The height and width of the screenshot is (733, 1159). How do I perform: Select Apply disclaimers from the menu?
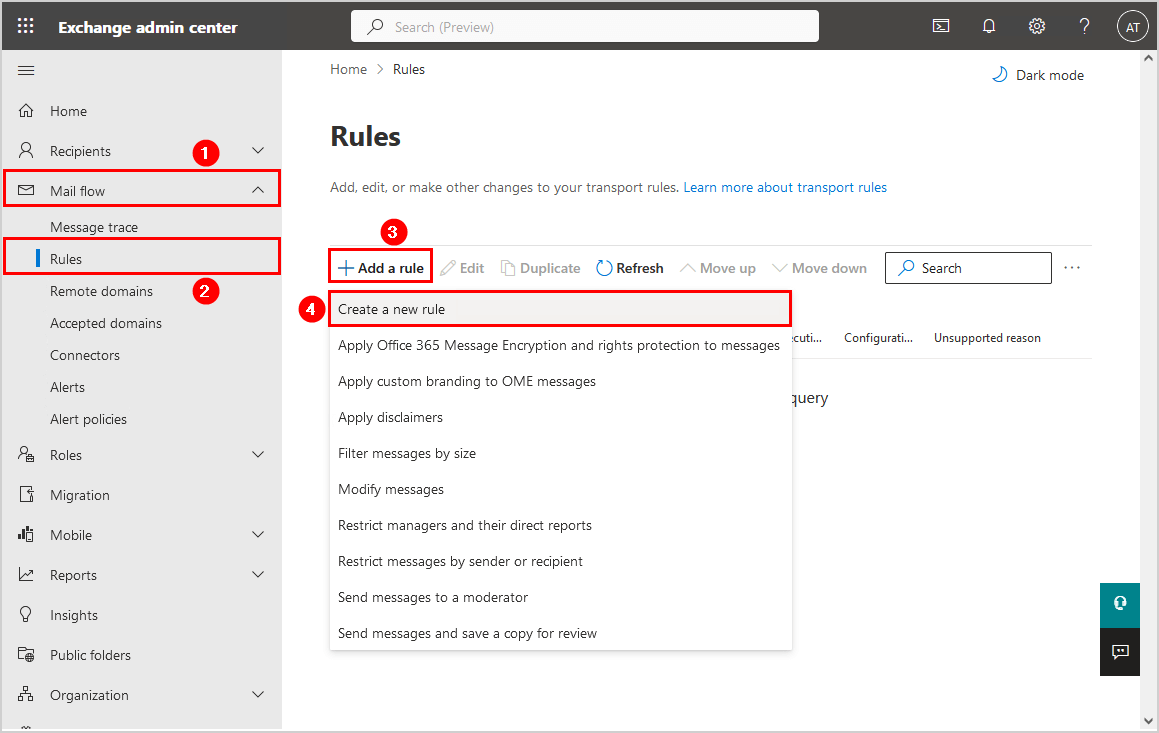click(x=391, y=417)
